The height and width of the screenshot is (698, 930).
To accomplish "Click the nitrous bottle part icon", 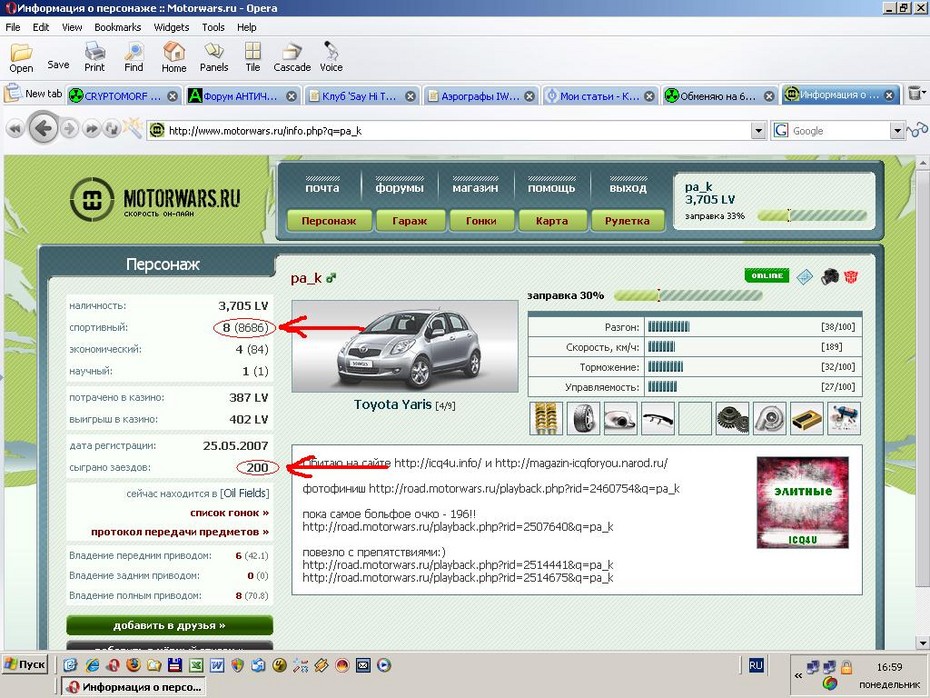I will click(x=844, y=418).
